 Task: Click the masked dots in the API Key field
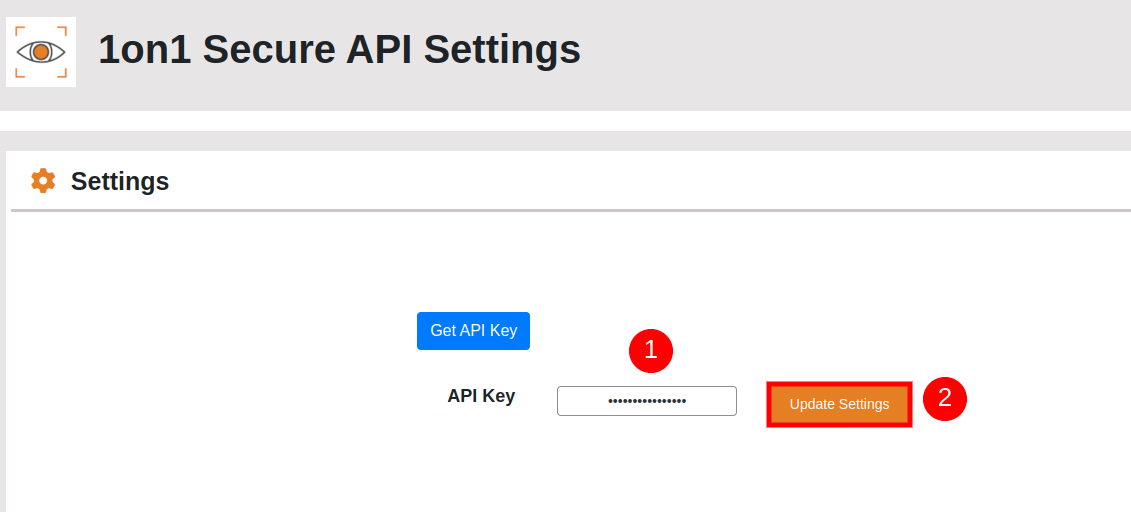(647, 401)
